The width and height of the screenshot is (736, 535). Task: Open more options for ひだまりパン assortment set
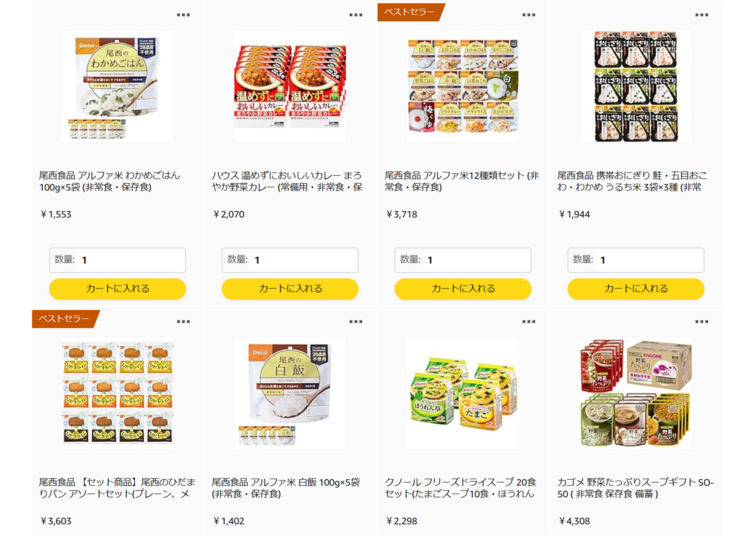click(x=183, y=321)
